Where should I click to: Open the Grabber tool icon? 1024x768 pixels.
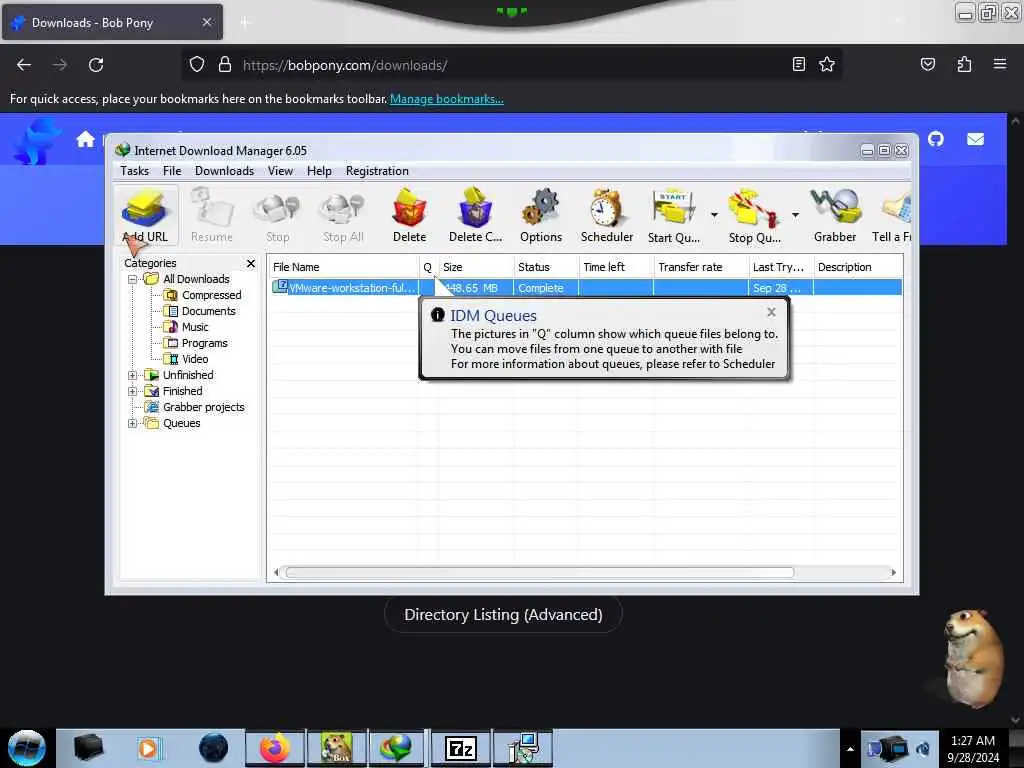[x=835, y=215]
